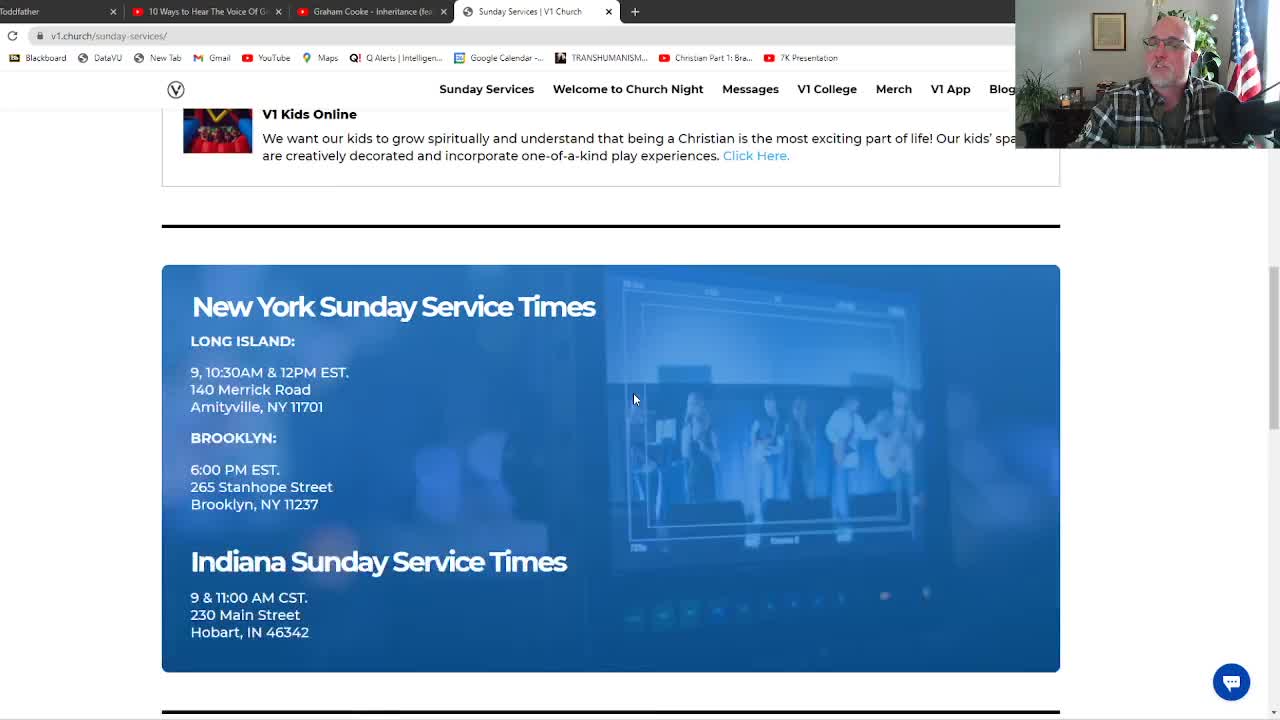Open the TRANSHUMANISM bookmark
The width and height of the screenshot is (1280, 720).
(x=601, y=58)
